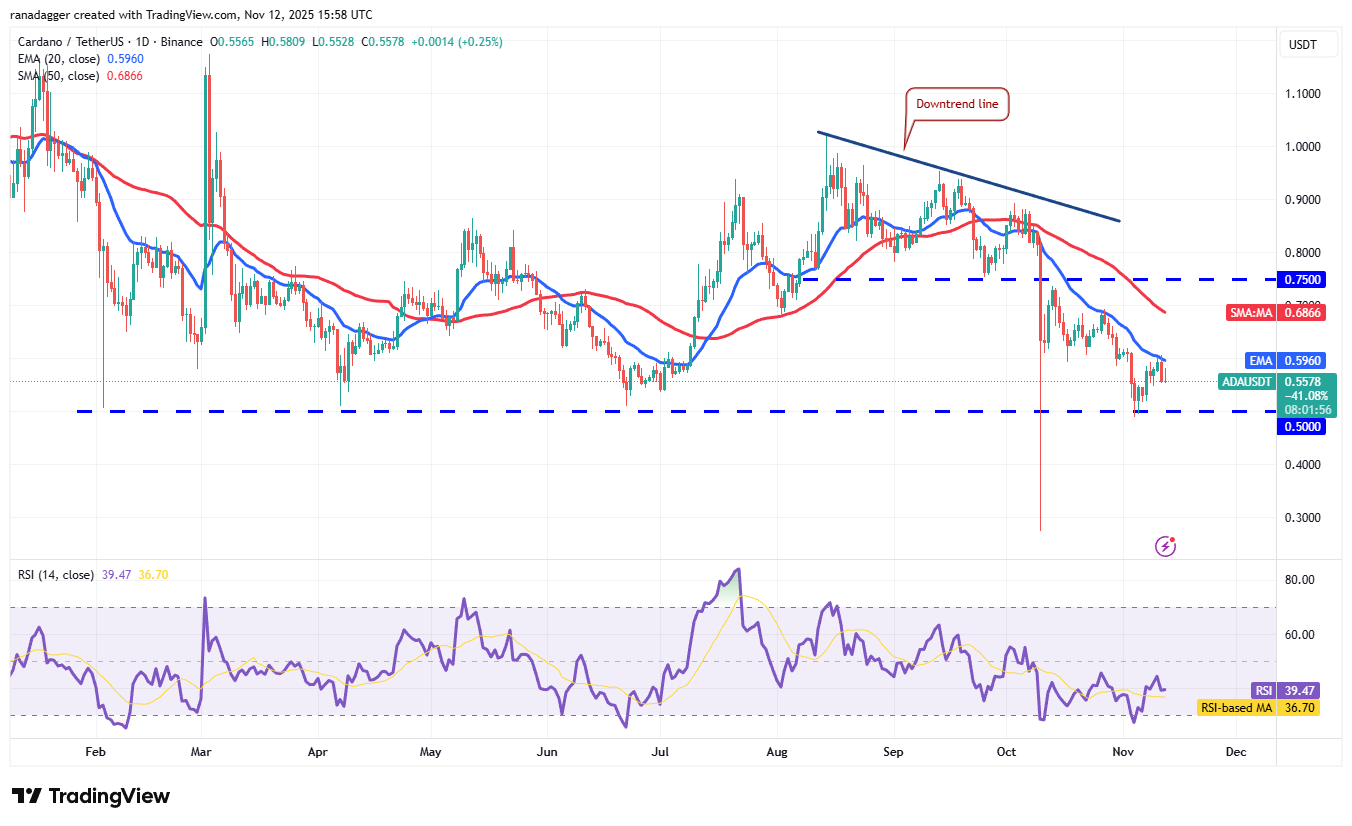Open SMA (50, close) indicator settings
1352x826 pixels.
[60, 74]
